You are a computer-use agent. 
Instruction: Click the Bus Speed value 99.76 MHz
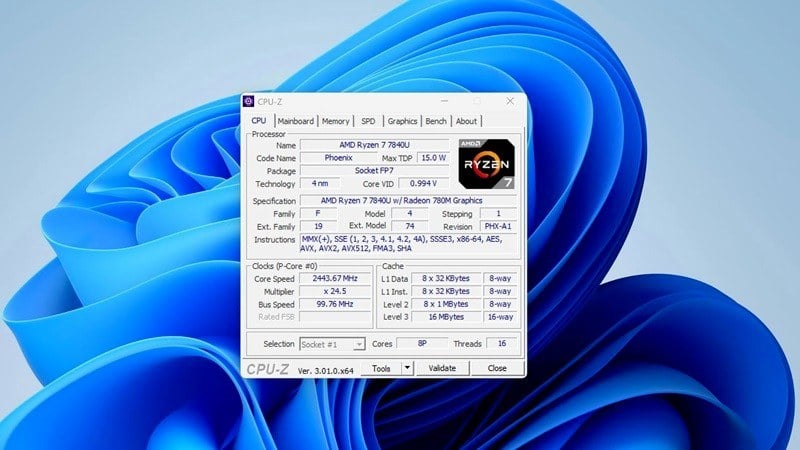(x=335, y=304)
